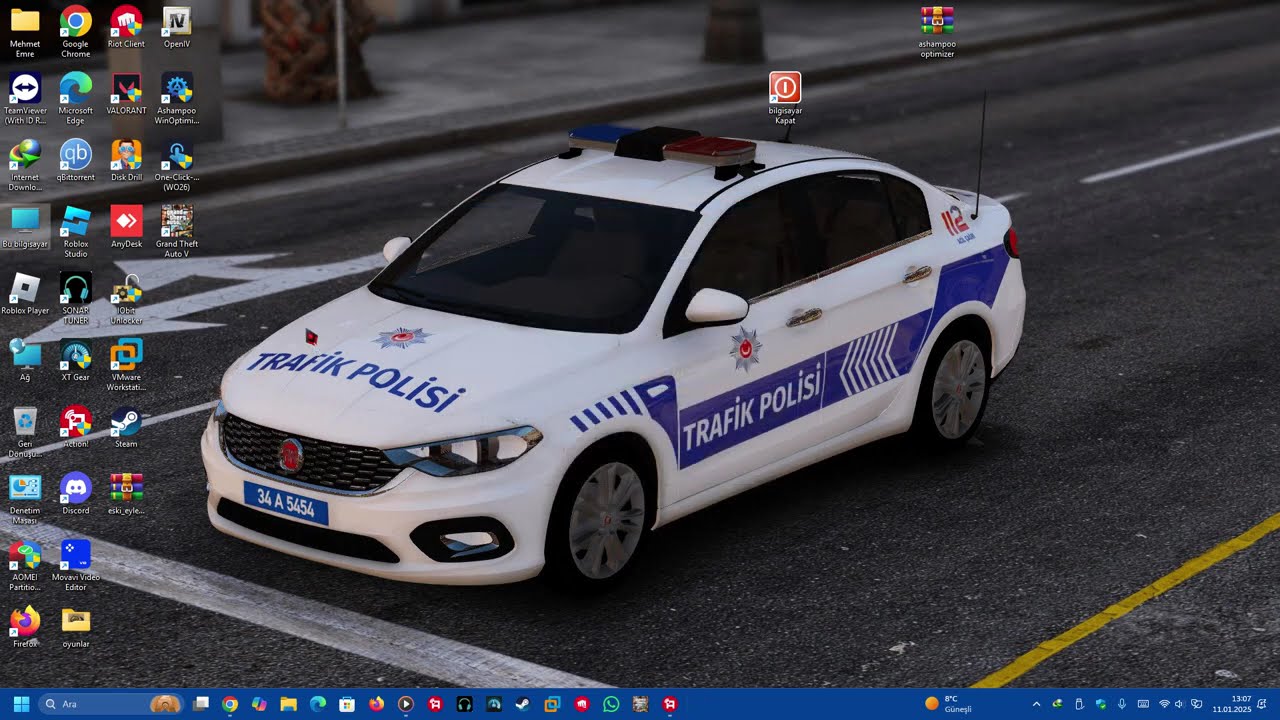This screenshot has height=720, width=1280.
Task: Open the Mehmet Emre folder on desktop
Action: click(25, 32)
